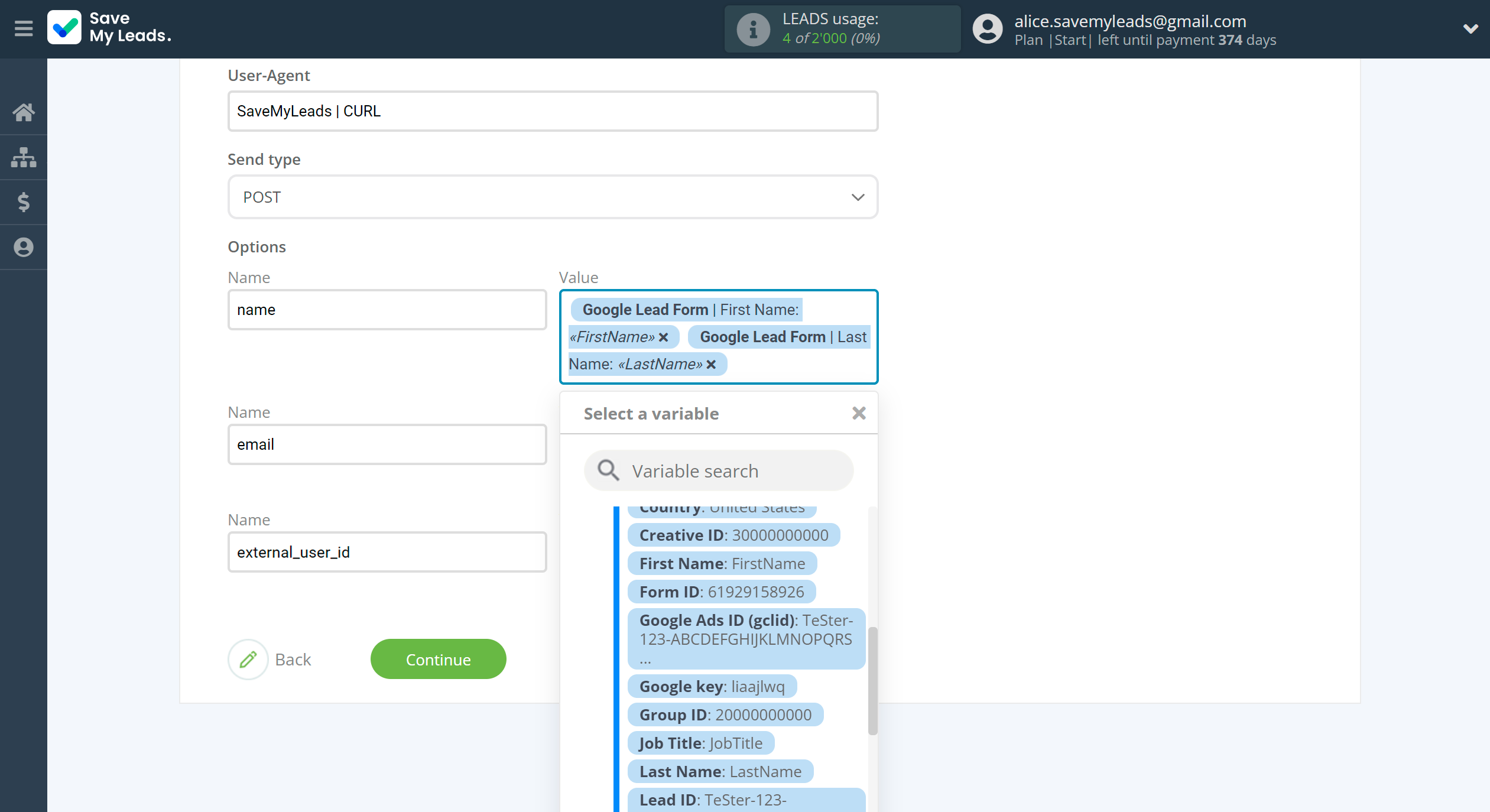The height and width of the screenshot is (812, 1490).
Task: Click the LEADS usage info icon
Action: point(753,29)
